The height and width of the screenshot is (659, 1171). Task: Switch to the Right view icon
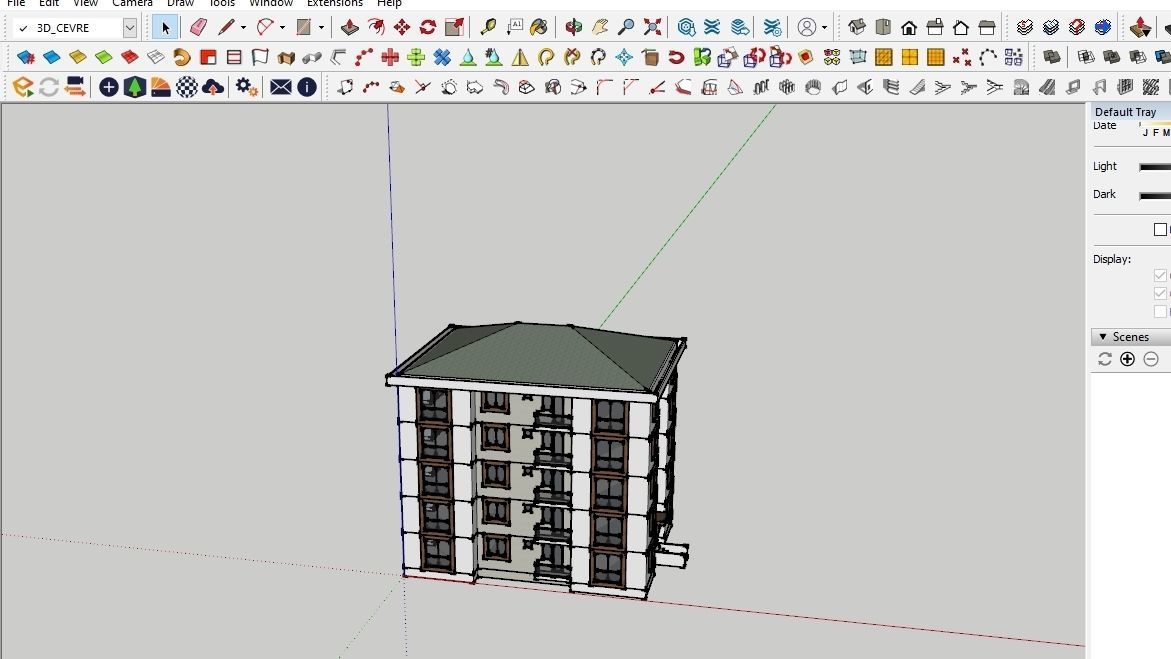[935, 28]
